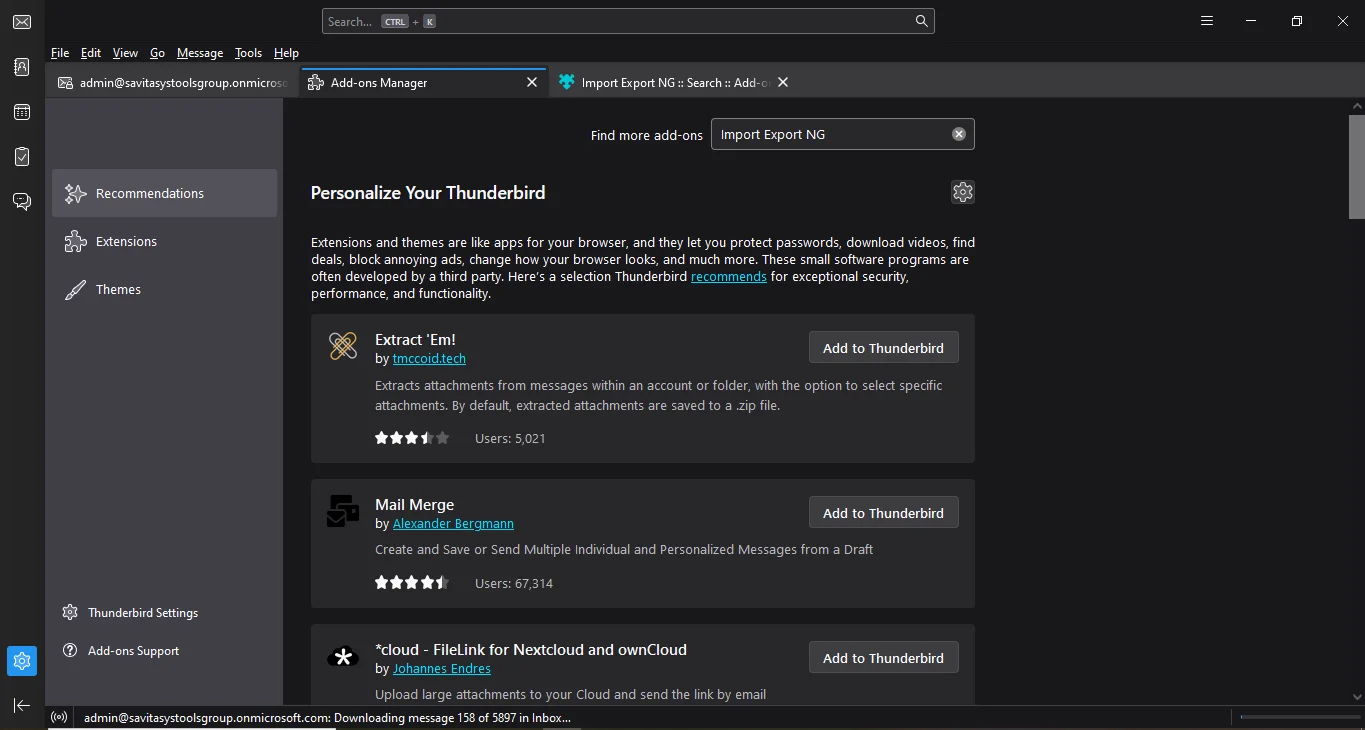Screen dimensions: 1365x730
Task: Select Extensions in the sidebar
Action: coord(165,241)
